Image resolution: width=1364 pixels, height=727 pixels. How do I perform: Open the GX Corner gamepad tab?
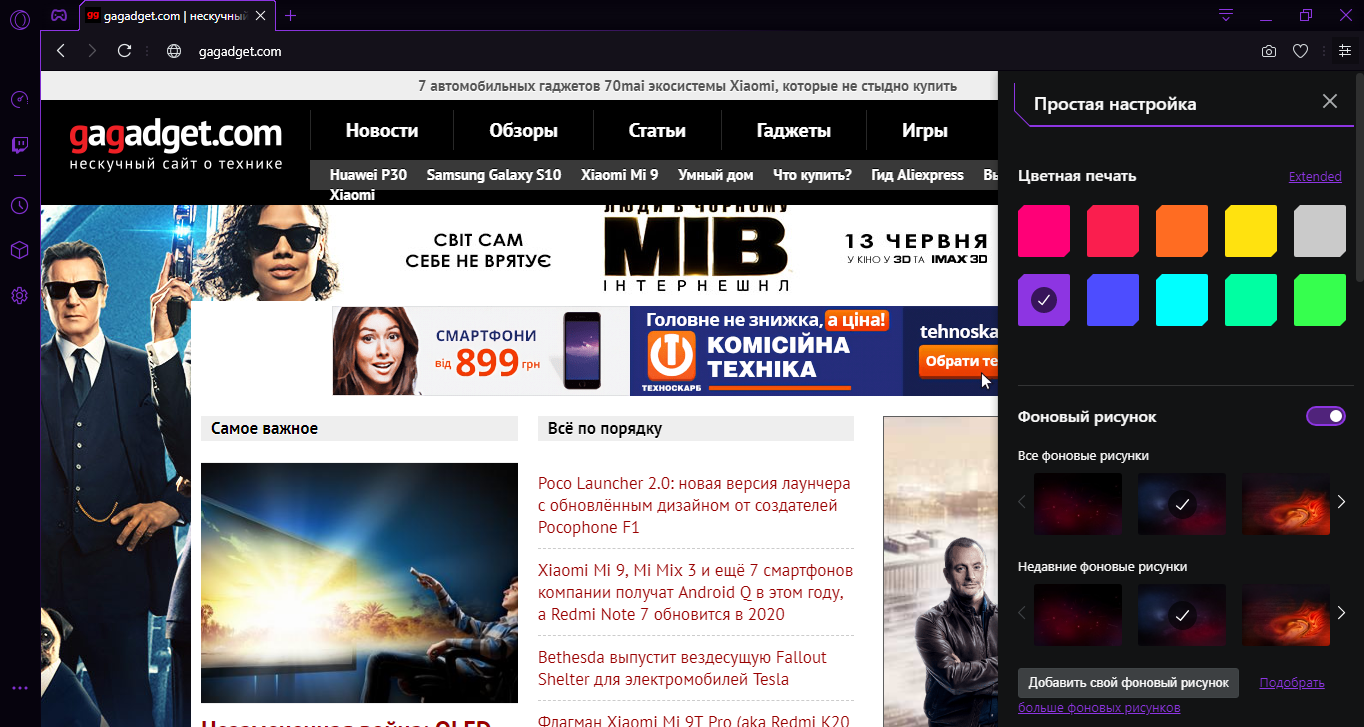click(60, 15)
